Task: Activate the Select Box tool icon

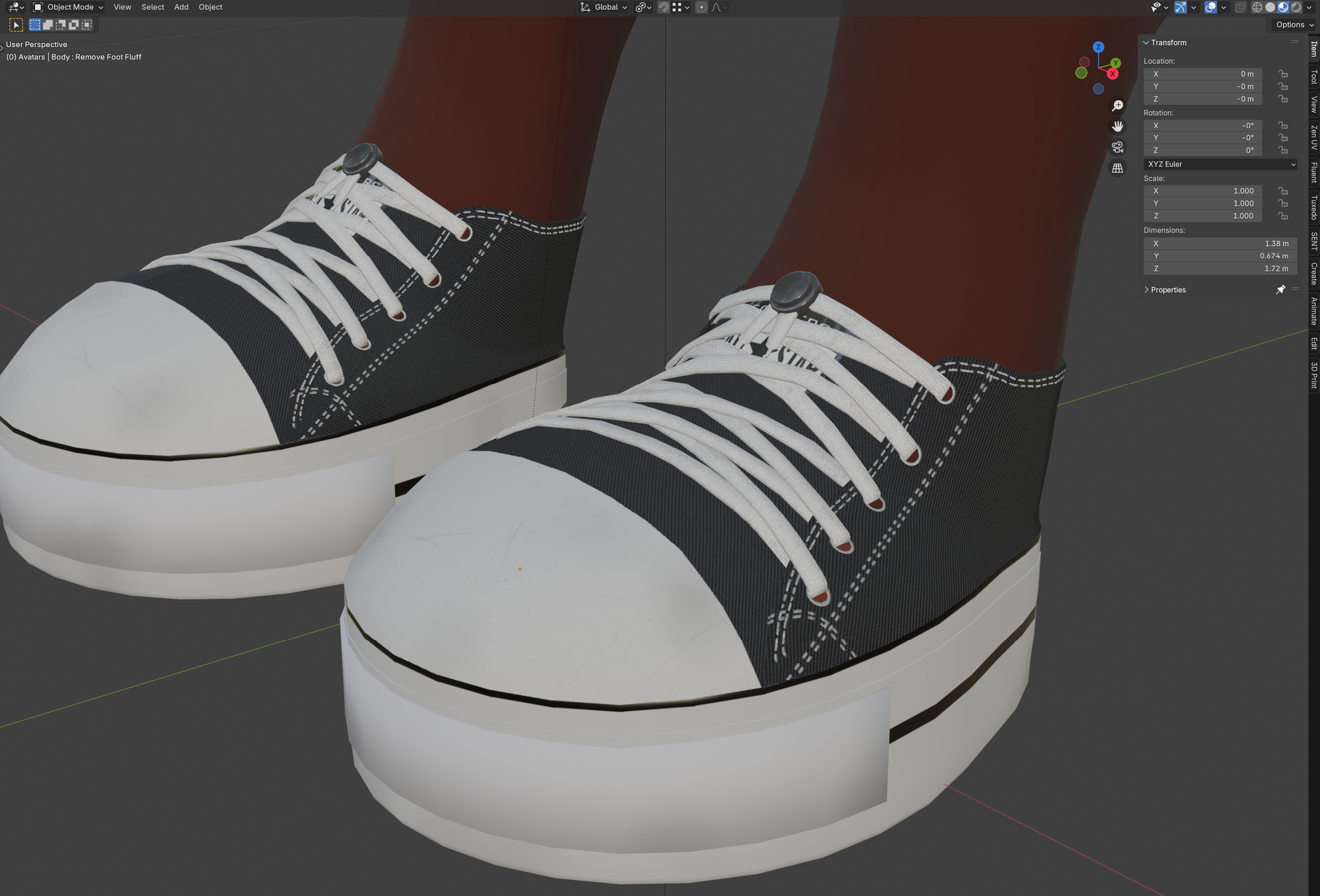Action: click(x=15, y=25)
